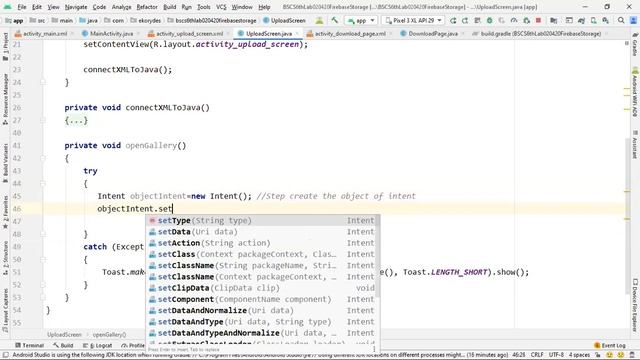Switch to activity_upload_screen.xml tab
Viewport: 640px width, 360px height.
coord(189,33)
